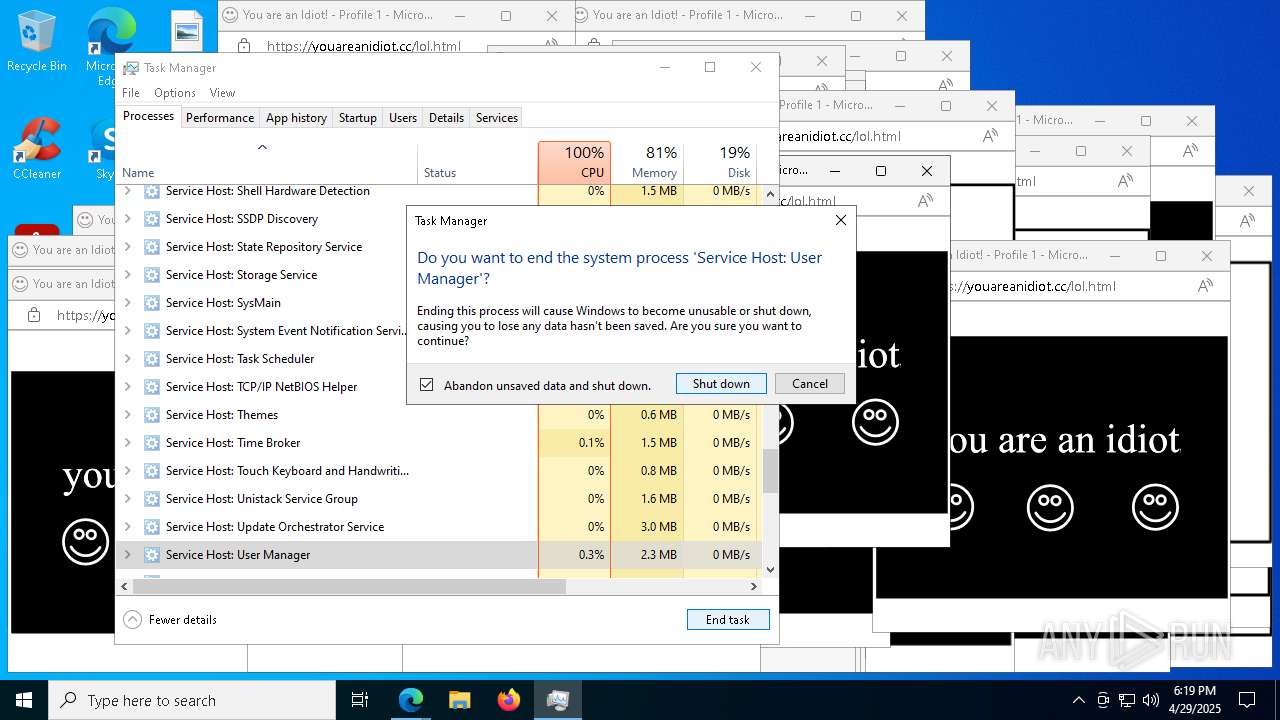Expand Service Host: Touch Keyboard and Handwriting
The image size is (1280, 720).
coord(127,471)
